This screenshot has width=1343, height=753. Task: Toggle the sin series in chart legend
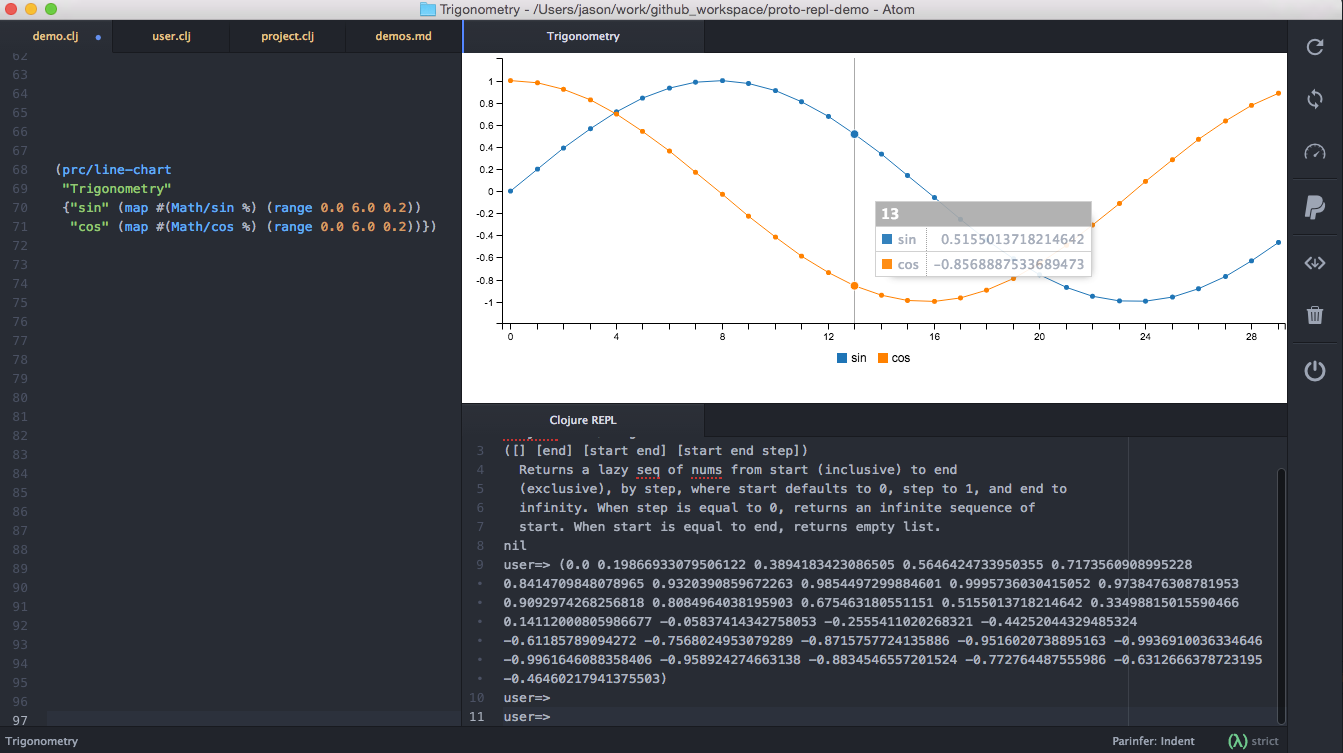852,358
